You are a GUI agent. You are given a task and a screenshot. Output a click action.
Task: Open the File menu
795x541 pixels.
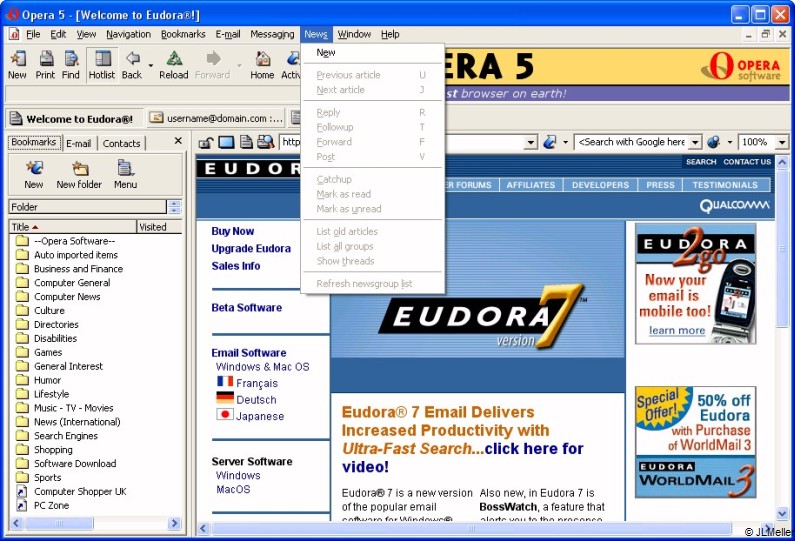coord(33,34)
